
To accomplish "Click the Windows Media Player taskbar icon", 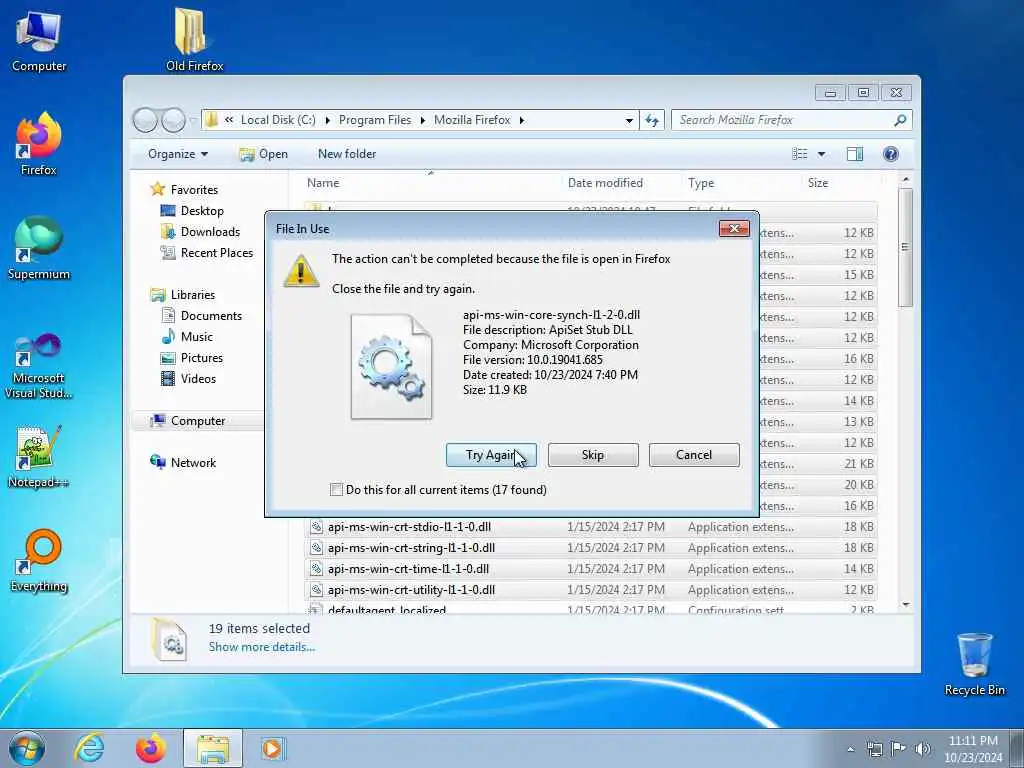I will (272, 748).
